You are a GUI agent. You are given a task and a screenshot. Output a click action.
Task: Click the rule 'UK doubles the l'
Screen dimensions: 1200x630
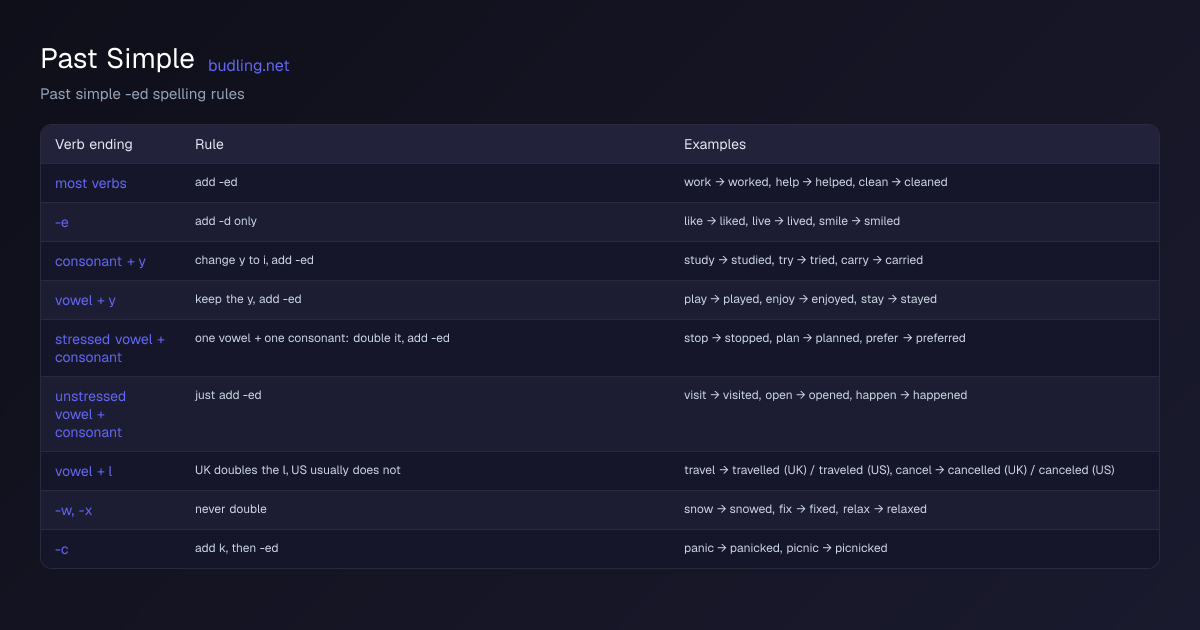tap(298, 470)
